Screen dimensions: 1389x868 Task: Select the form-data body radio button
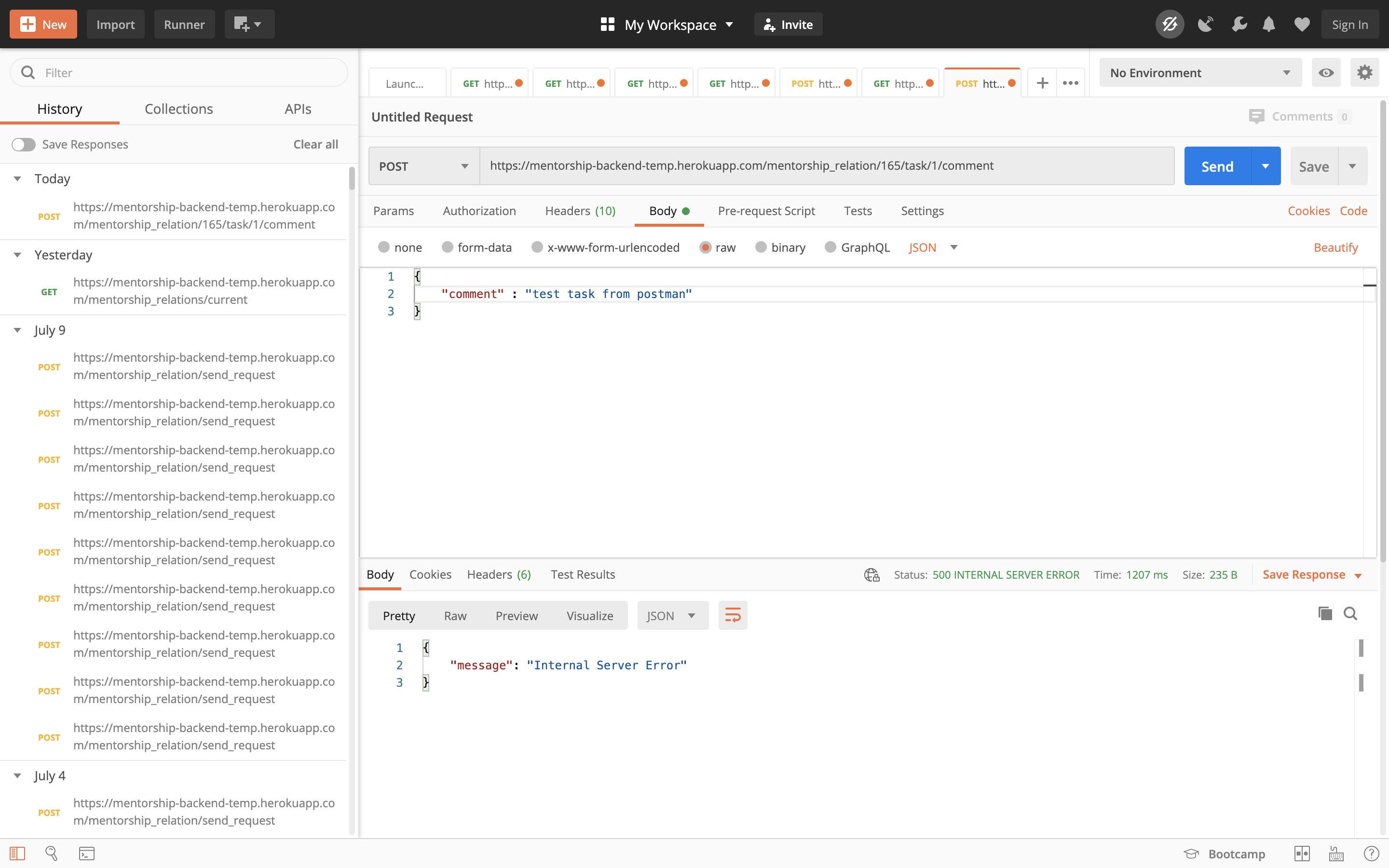tap(448, 247)
